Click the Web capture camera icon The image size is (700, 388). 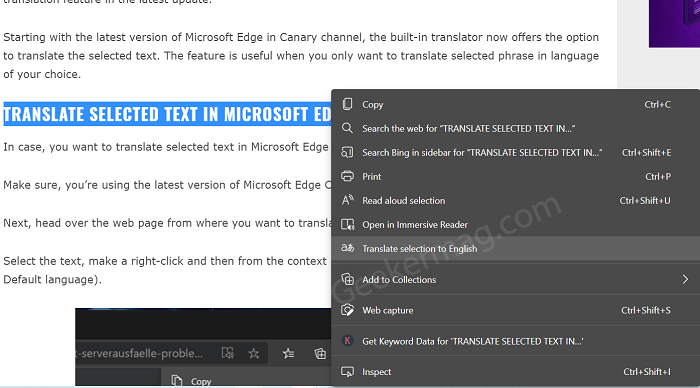click(347, 310)
